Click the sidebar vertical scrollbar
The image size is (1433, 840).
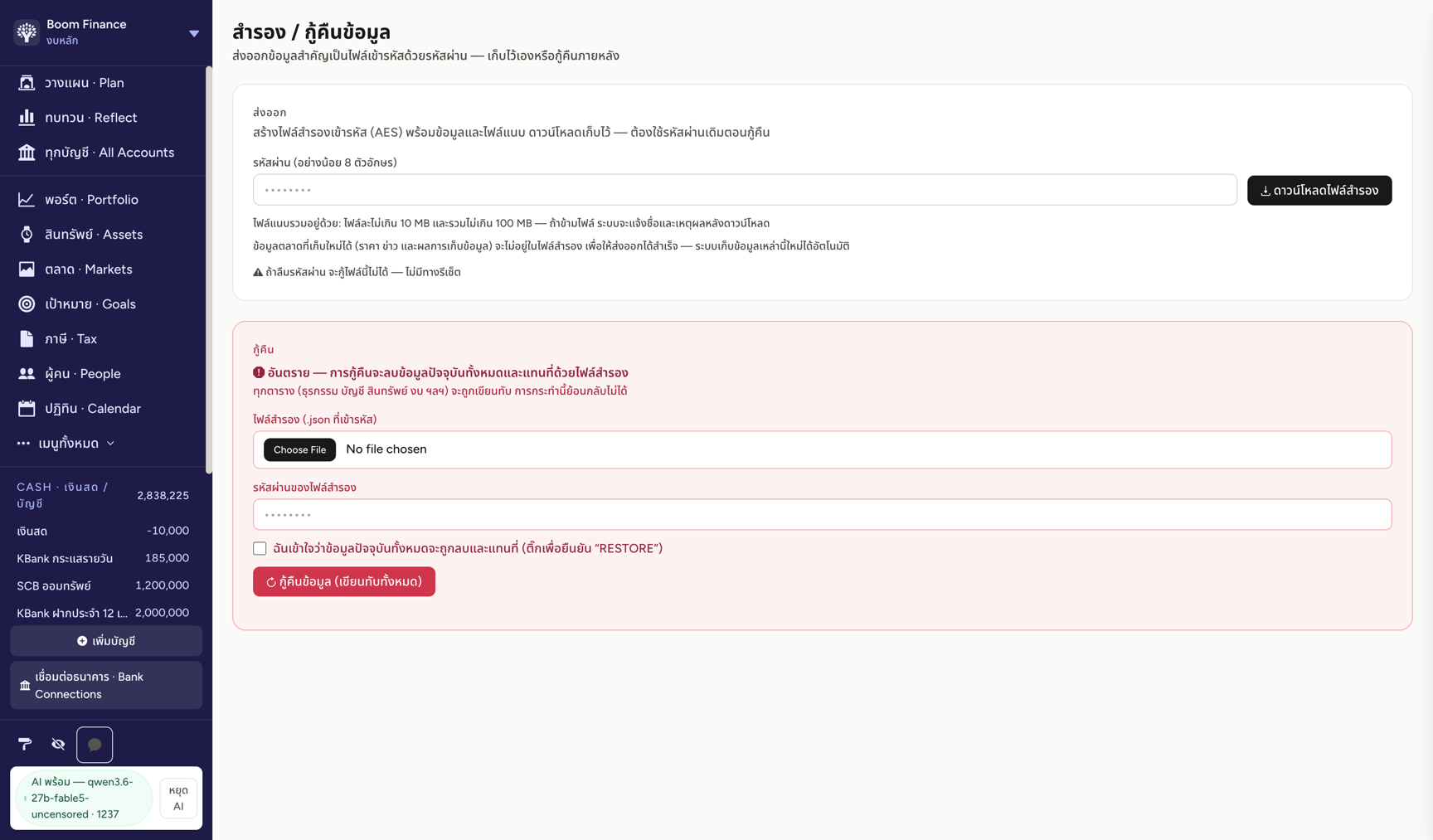(208, 269)
